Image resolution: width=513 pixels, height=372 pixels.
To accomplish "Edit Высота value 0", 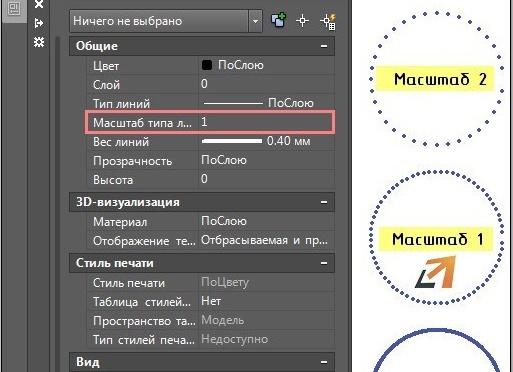I will 204,179.
